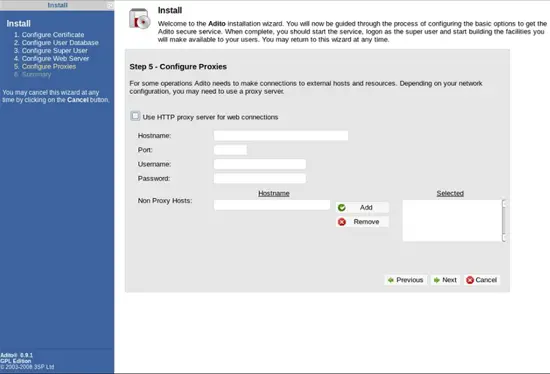Click the green Previous arrow icon
The image size is (550, 374).
(390, 280)
